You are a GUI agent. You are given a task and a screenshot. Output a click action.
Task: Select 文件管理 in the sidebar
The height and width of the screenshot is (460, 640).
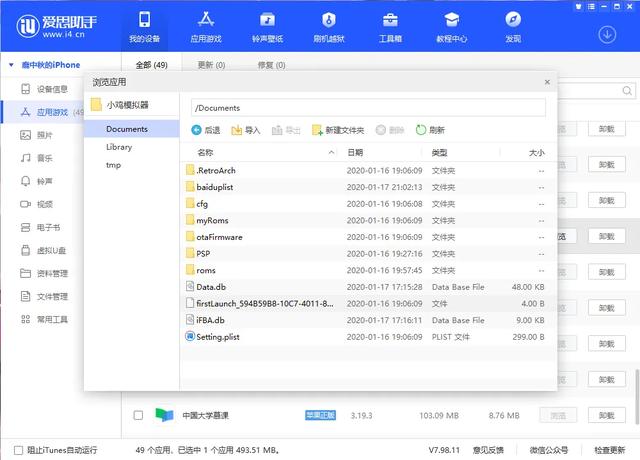44,296
